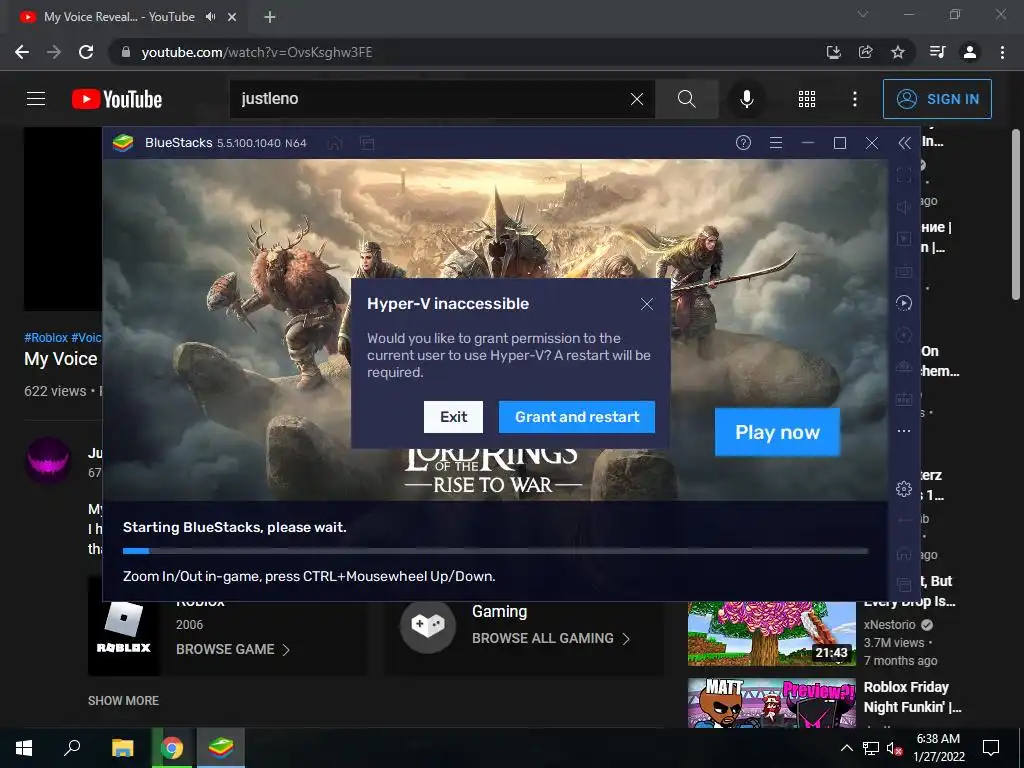Click Exit button in Hyper-V dialog

coord(453,417)
